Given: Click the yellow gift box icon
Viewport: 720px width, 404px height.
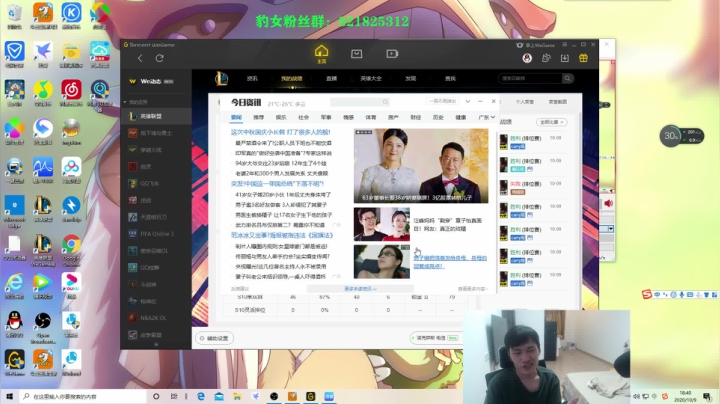Looking at the screenshot, I should point(583,58).
